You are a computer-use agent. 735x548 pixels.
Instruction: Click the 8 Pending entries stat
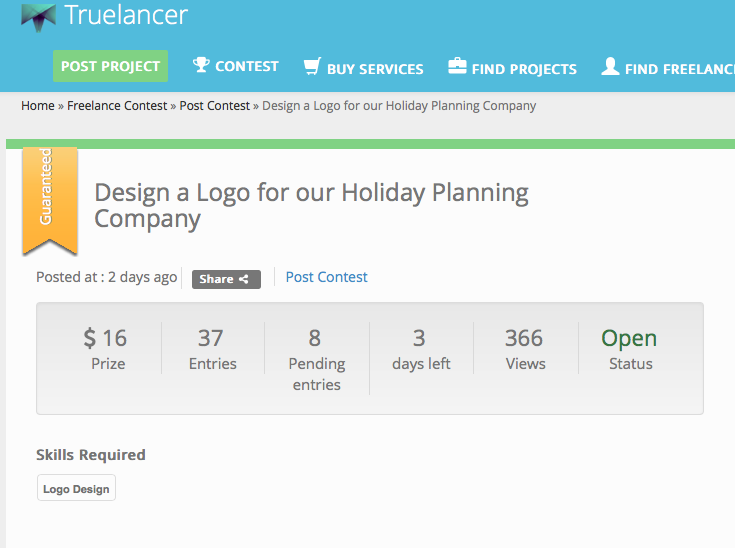click(x=316, y=359)
